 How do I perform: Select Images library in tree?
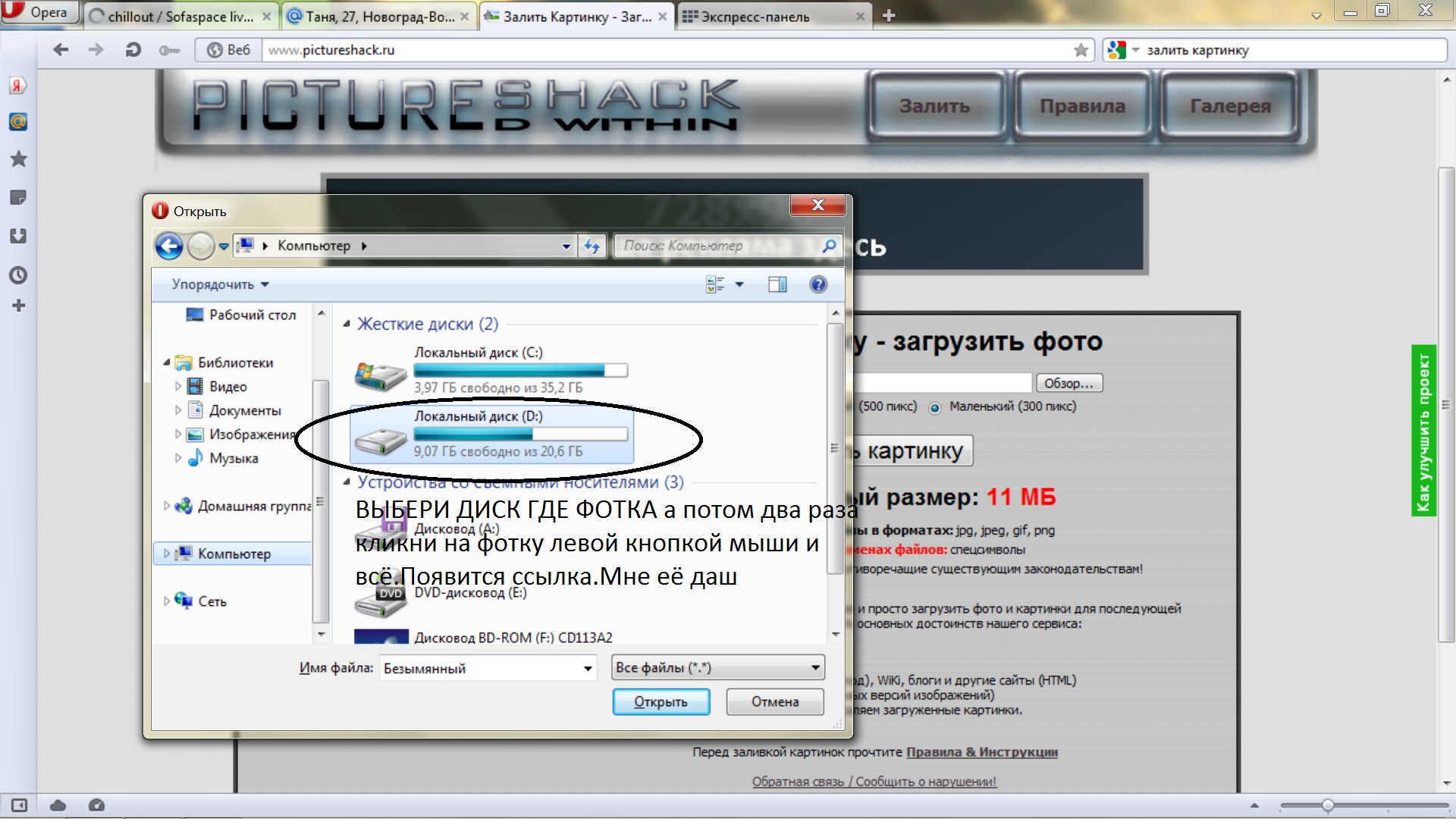click(x=241, y=435)
